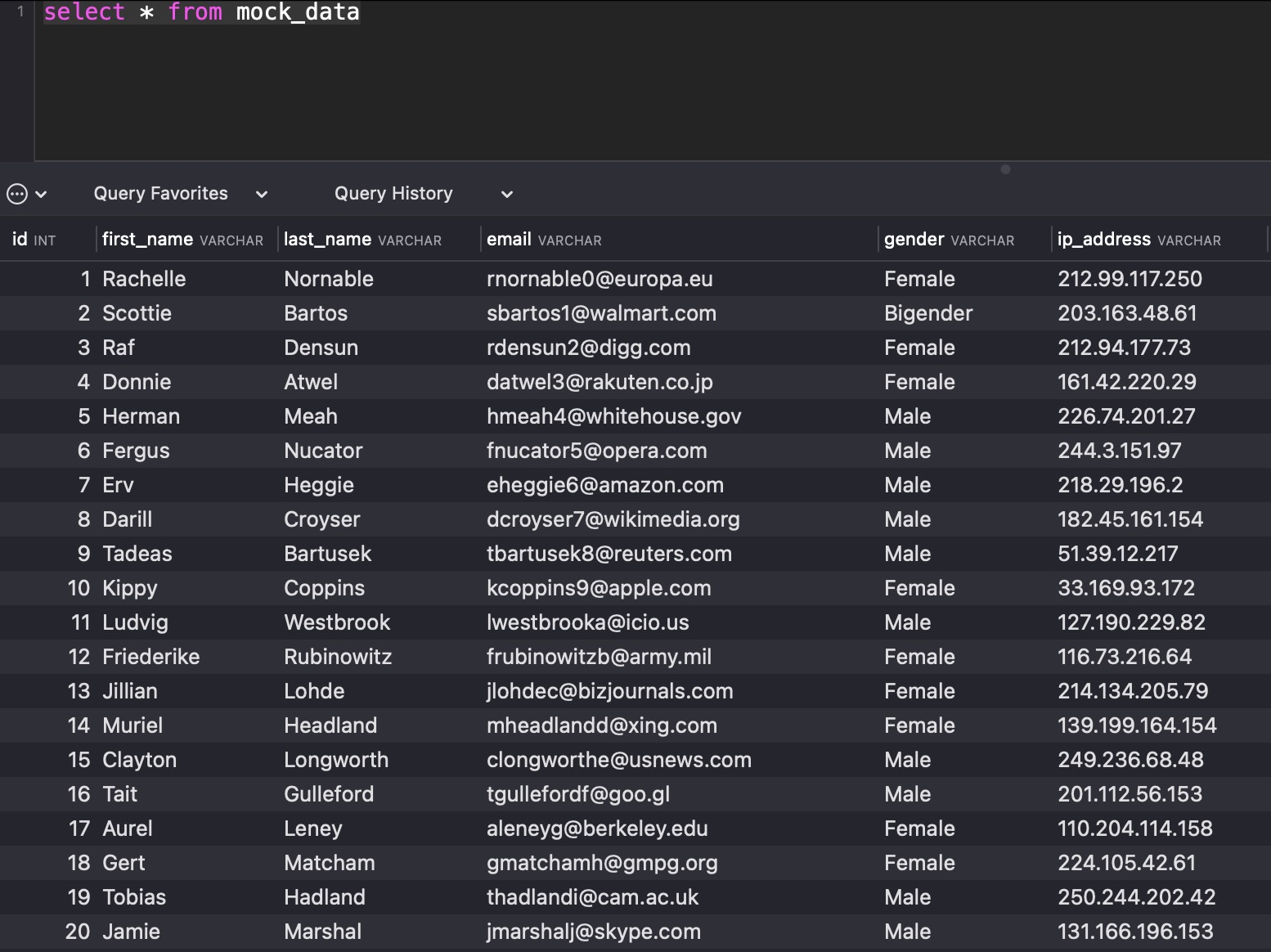Select the cell 'Jillian'
The width and height of the screenshot is (1271, 952).
click(129, 691)
